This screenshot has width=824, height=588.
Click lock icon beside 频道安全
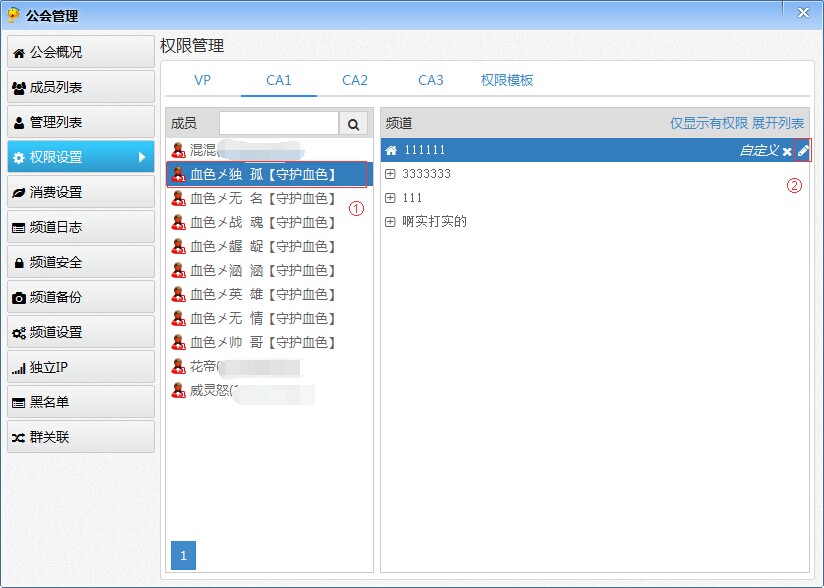pyautogui.click(x=19, y=263)
